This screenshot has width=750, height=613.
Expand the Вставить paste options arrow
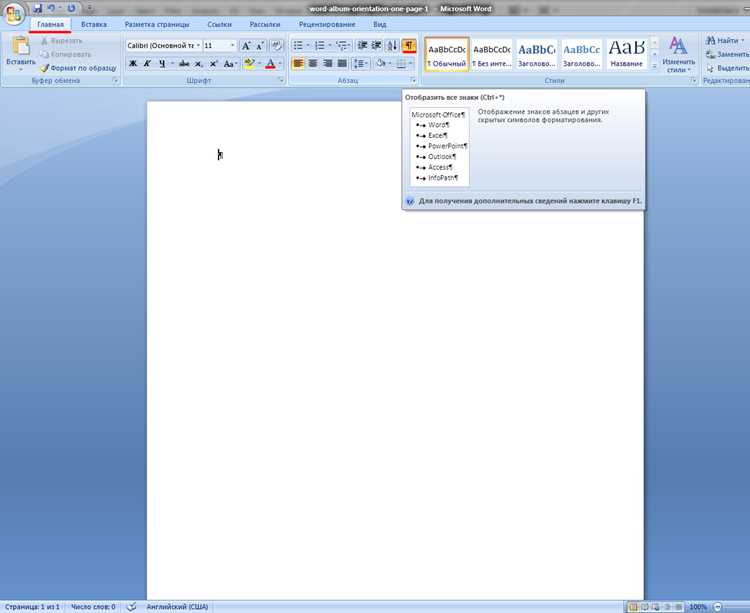[x=21, y=69]
